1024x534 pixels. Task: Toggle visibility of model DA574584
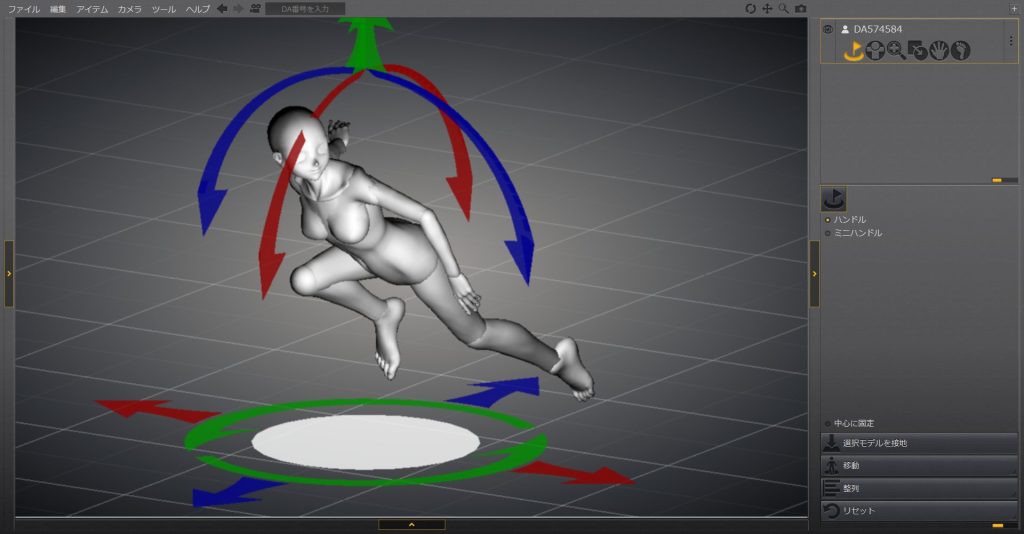coord(828,29)
